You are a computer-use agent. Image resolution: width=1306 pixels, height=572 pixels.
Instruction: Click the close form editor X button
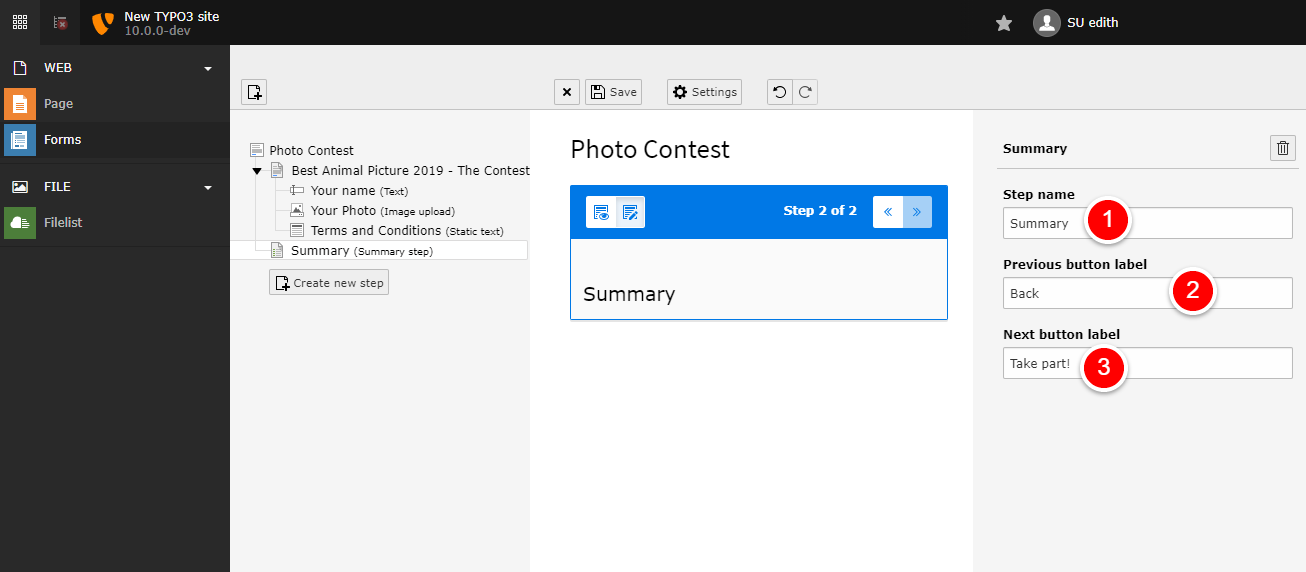(x=567, y=92)
